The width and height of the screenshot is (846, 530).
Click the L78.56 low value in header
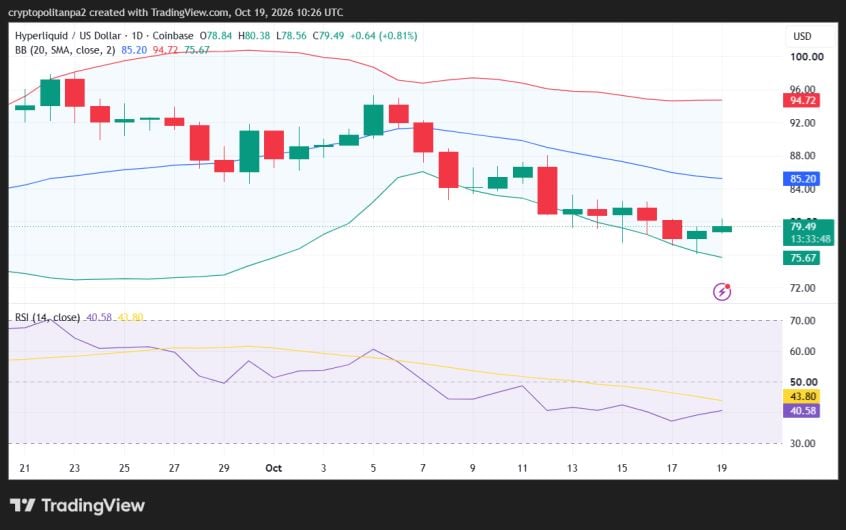pyautogui.click(x=291, y=36)
